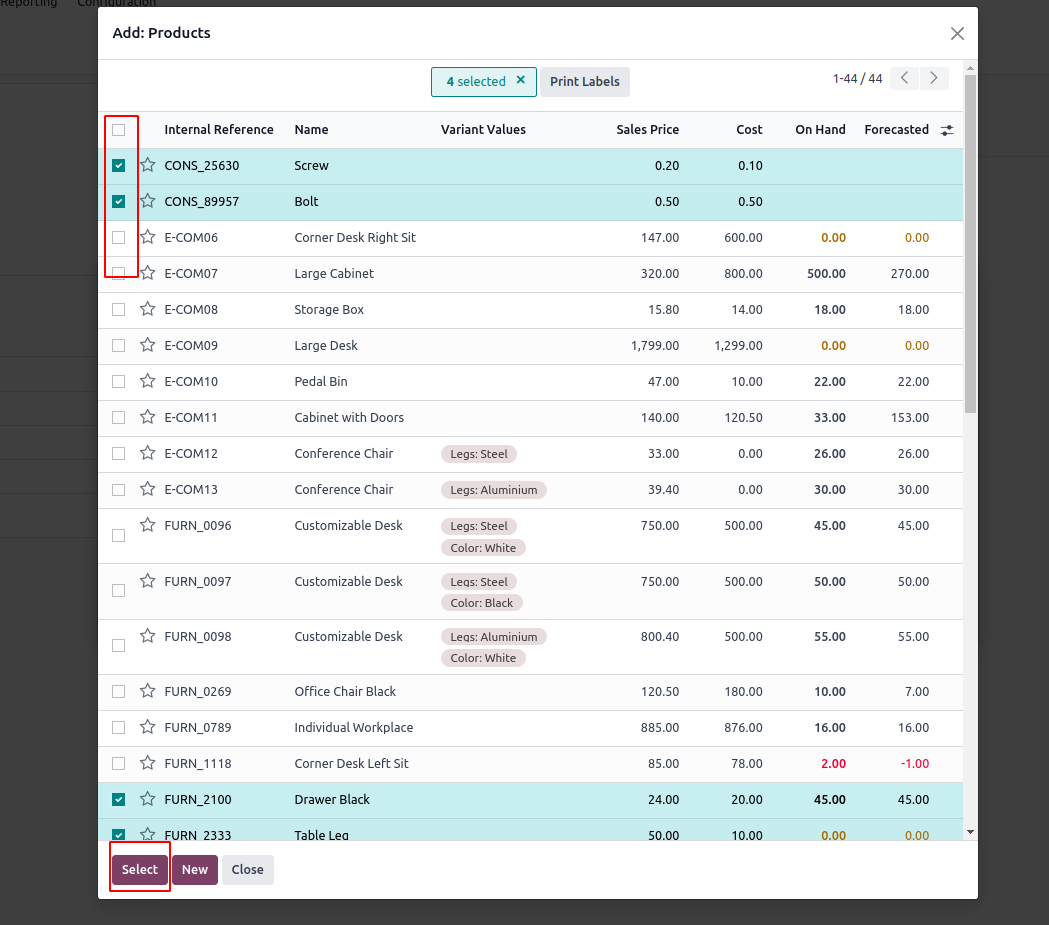
Task: Toggle the Drawer Black favorite star
Action: point(148,799)
